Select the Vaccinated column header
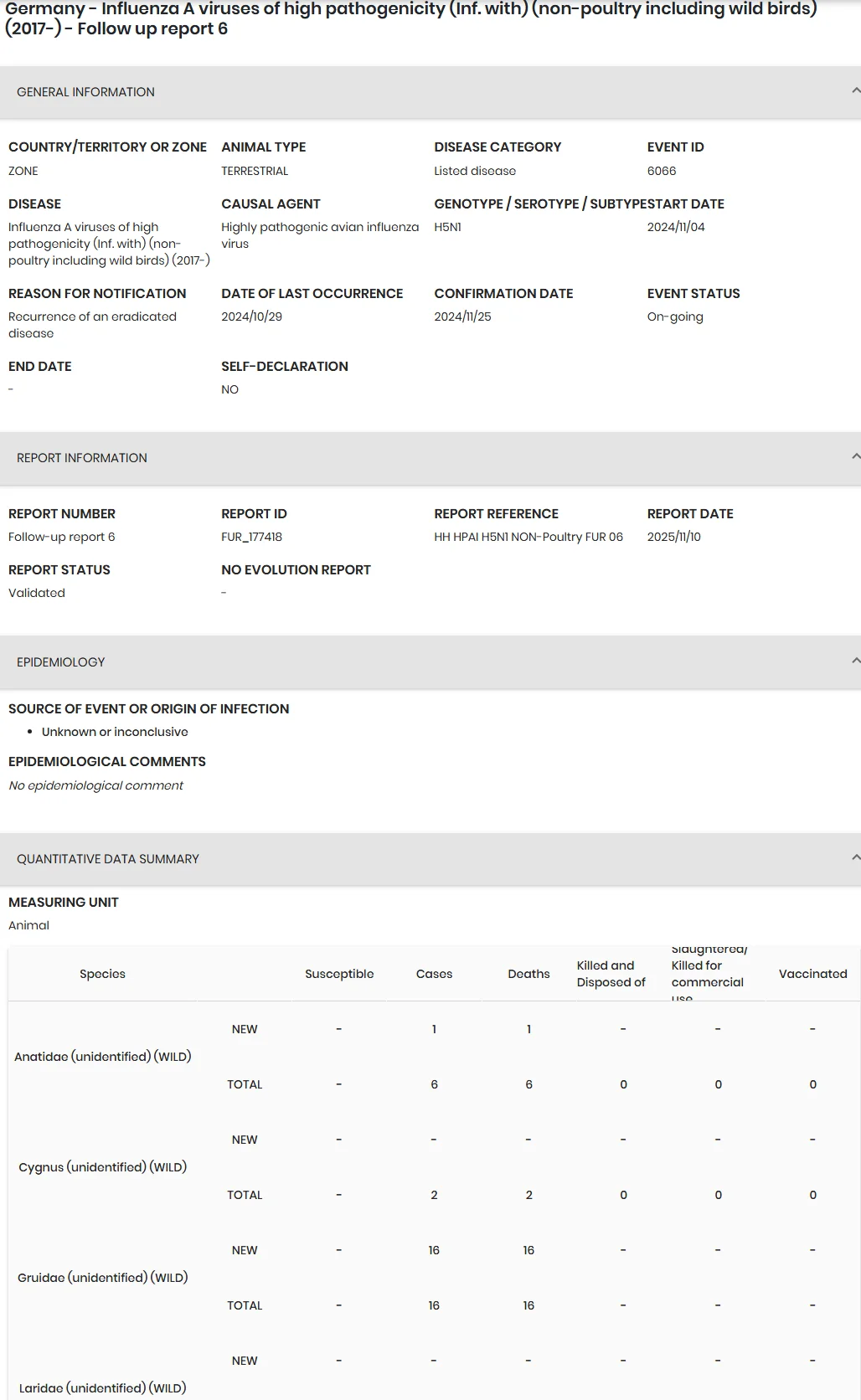This screenshot has height=1400, width=861. tap(812, 974)
